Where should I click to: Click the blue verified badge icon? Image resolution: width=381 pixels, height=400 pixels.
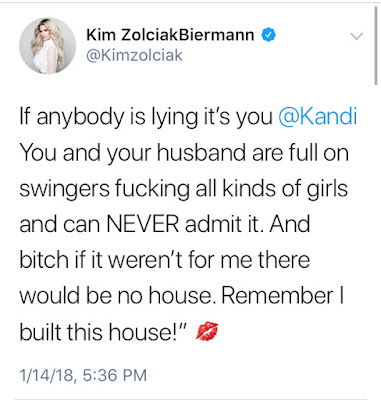[x=269, y=35]
